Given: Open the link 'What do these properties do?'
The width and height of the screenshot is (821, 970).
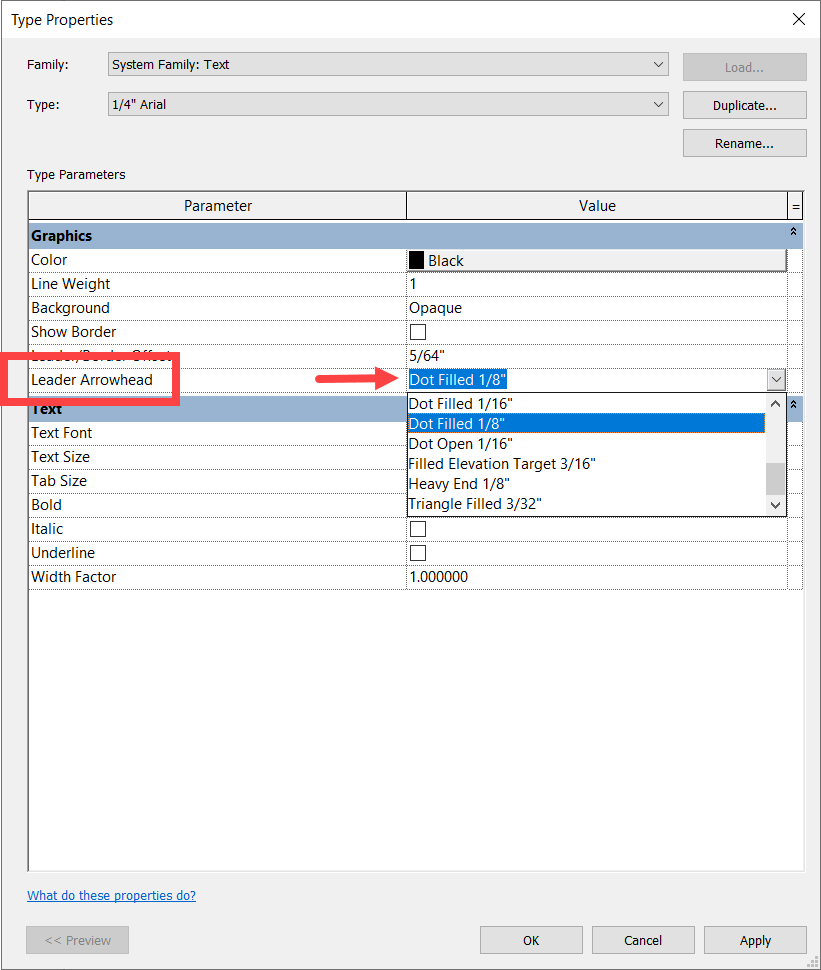Looking at the screenshot, I should coord(111,895).
